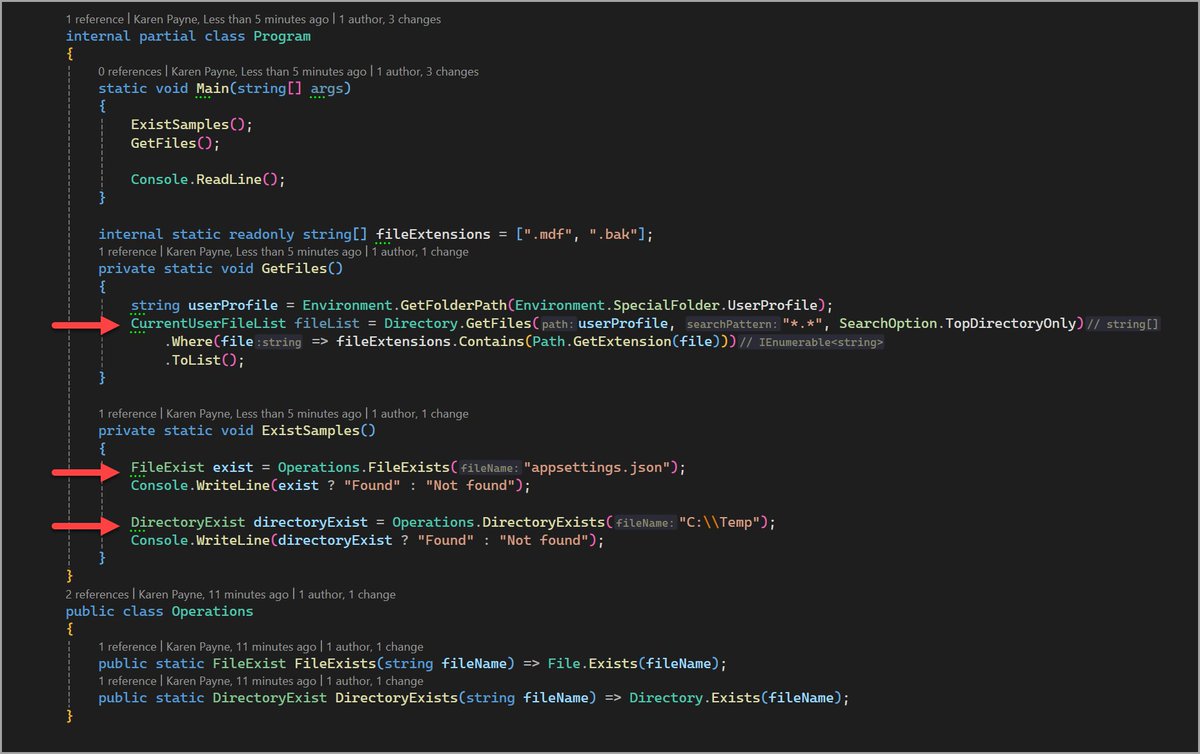
Task: Click the "appsettings.json" string literal
Action: point(597,468)
